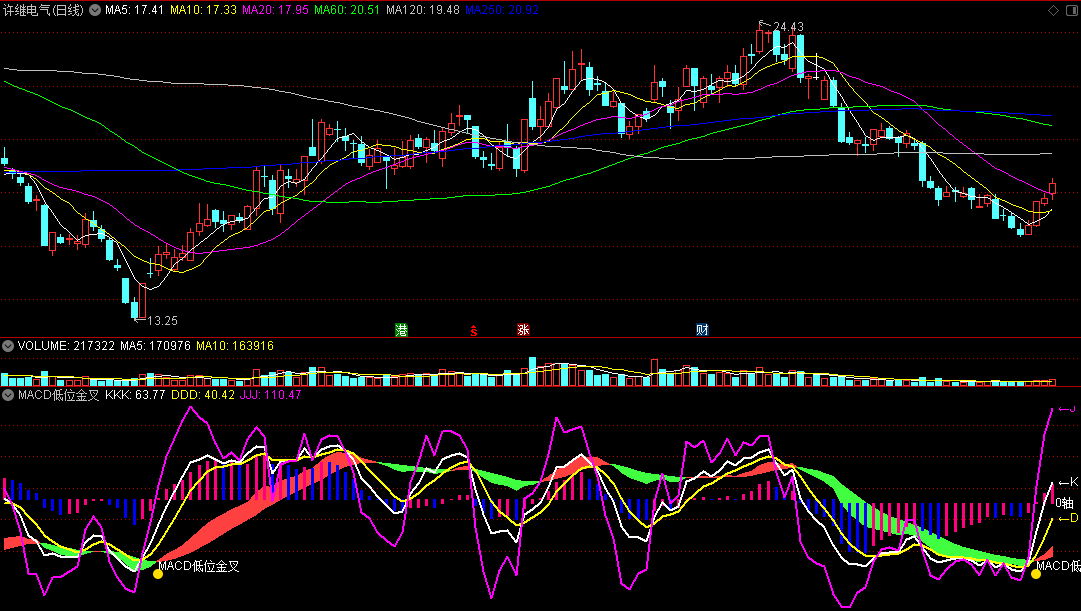Click the 0轴 axis label
The image size is (1081, 611).
(x=1064, y=503)
